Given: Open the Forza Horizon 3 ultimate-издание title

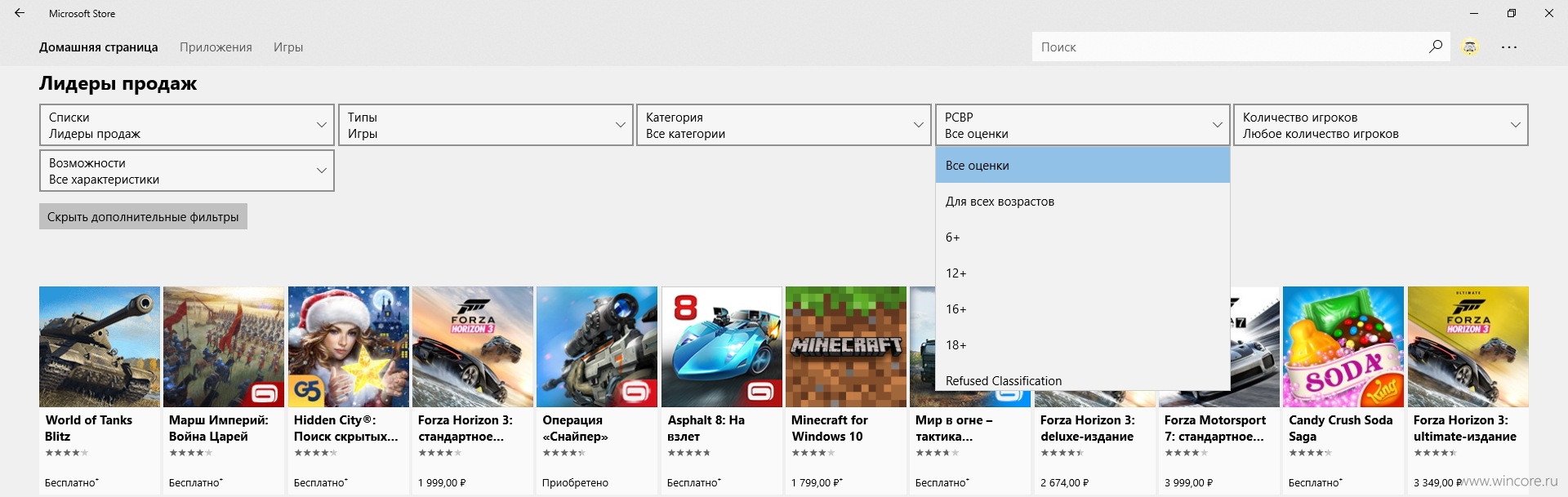Looking at the screenshot, I should [x=1465, y=428].
